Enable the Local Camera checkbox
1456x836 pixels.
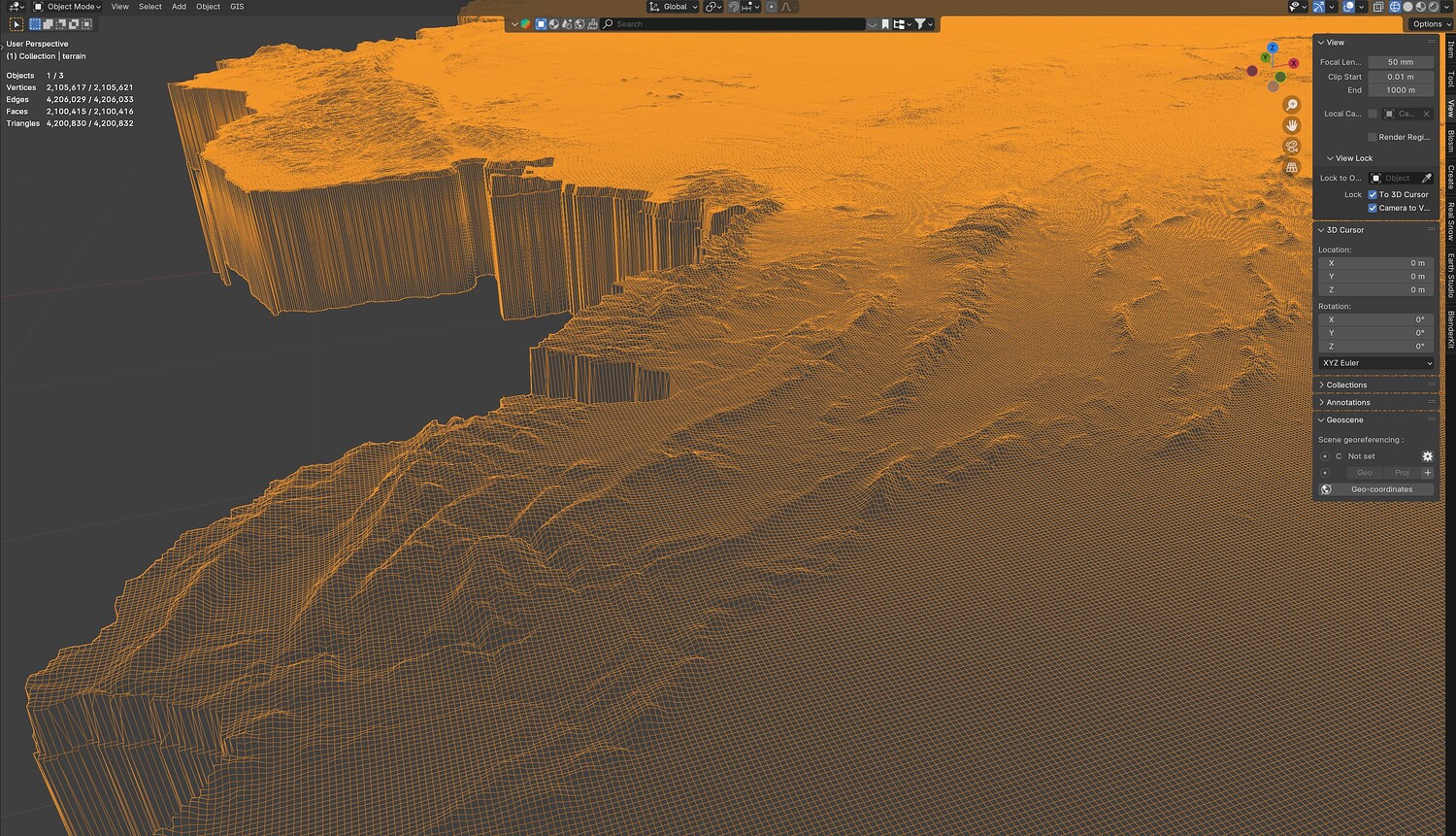point(1373,114)
